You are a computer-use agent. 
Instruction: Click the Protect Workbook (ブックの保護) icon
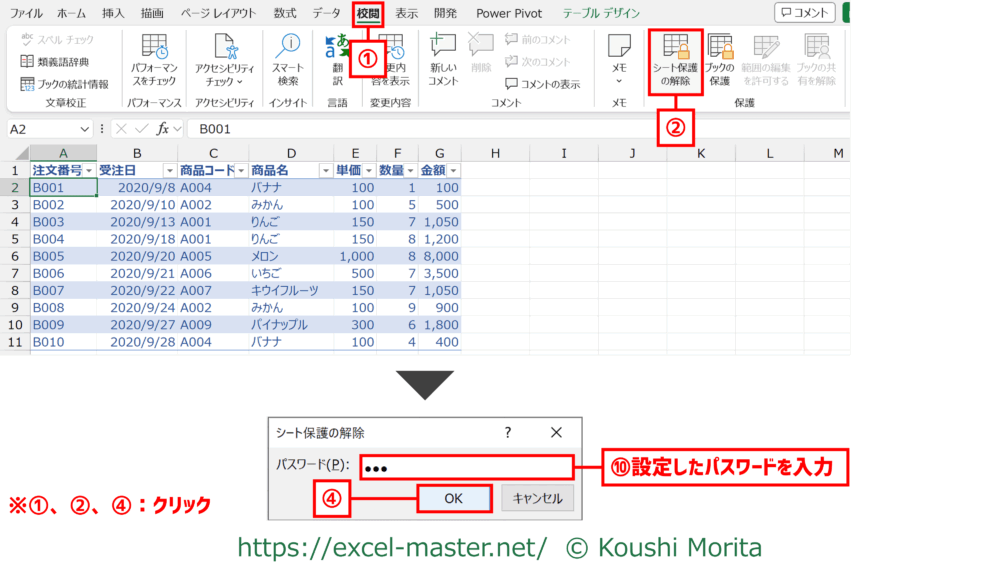(x=720, y=60)
